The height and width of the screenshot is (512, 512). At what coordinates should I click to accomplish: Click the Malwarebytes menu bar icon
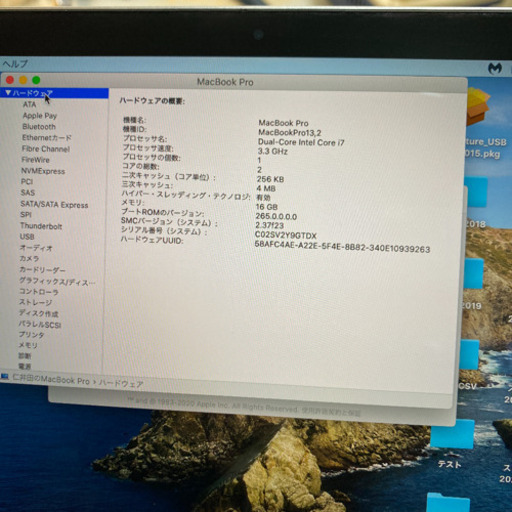(495, 68)
